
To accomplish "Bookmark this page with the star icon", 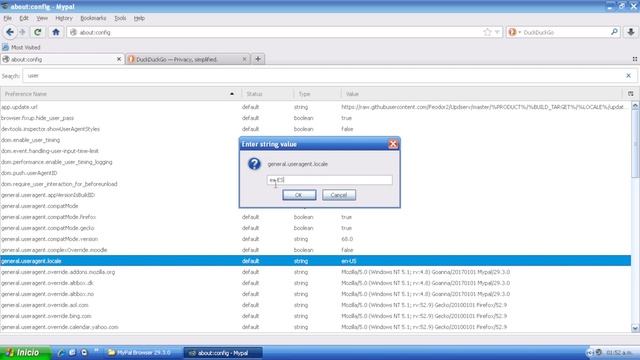I will [x=487, y=32].
